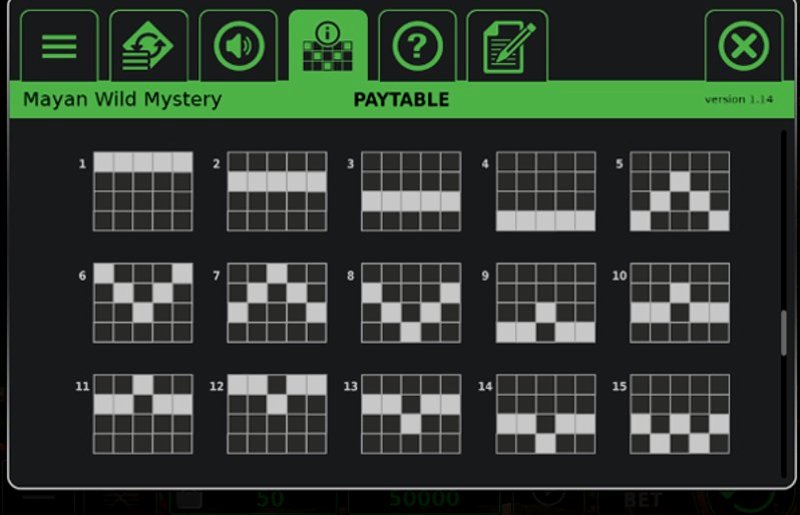The height and width of the screenshot is (515, 800).
Task: Select payline 1 diagram
Action: 143,192
